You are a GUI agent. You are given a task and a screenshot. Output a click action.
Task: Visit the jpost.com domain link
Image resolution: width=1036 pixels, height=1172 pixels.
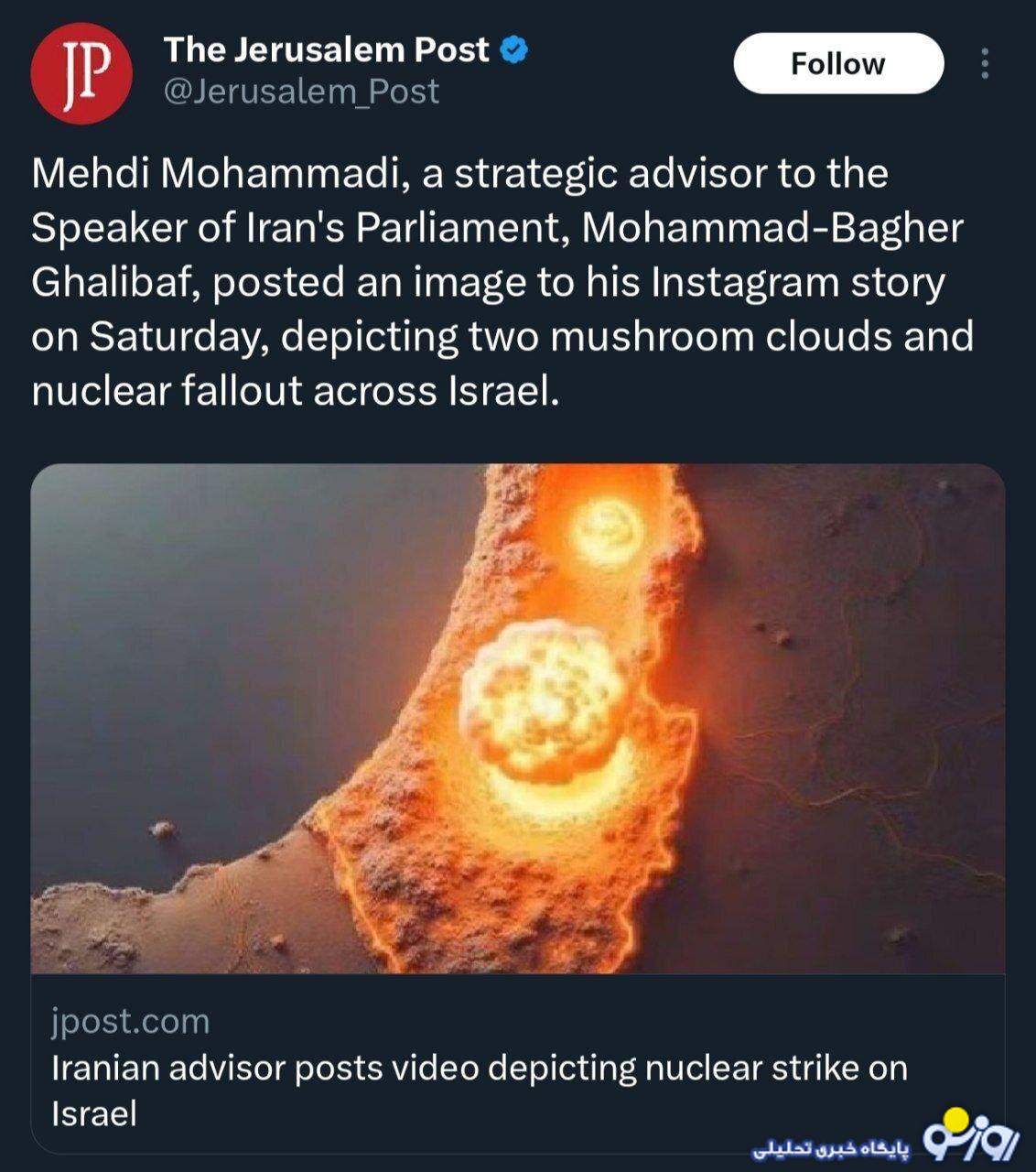(131, 1021)
